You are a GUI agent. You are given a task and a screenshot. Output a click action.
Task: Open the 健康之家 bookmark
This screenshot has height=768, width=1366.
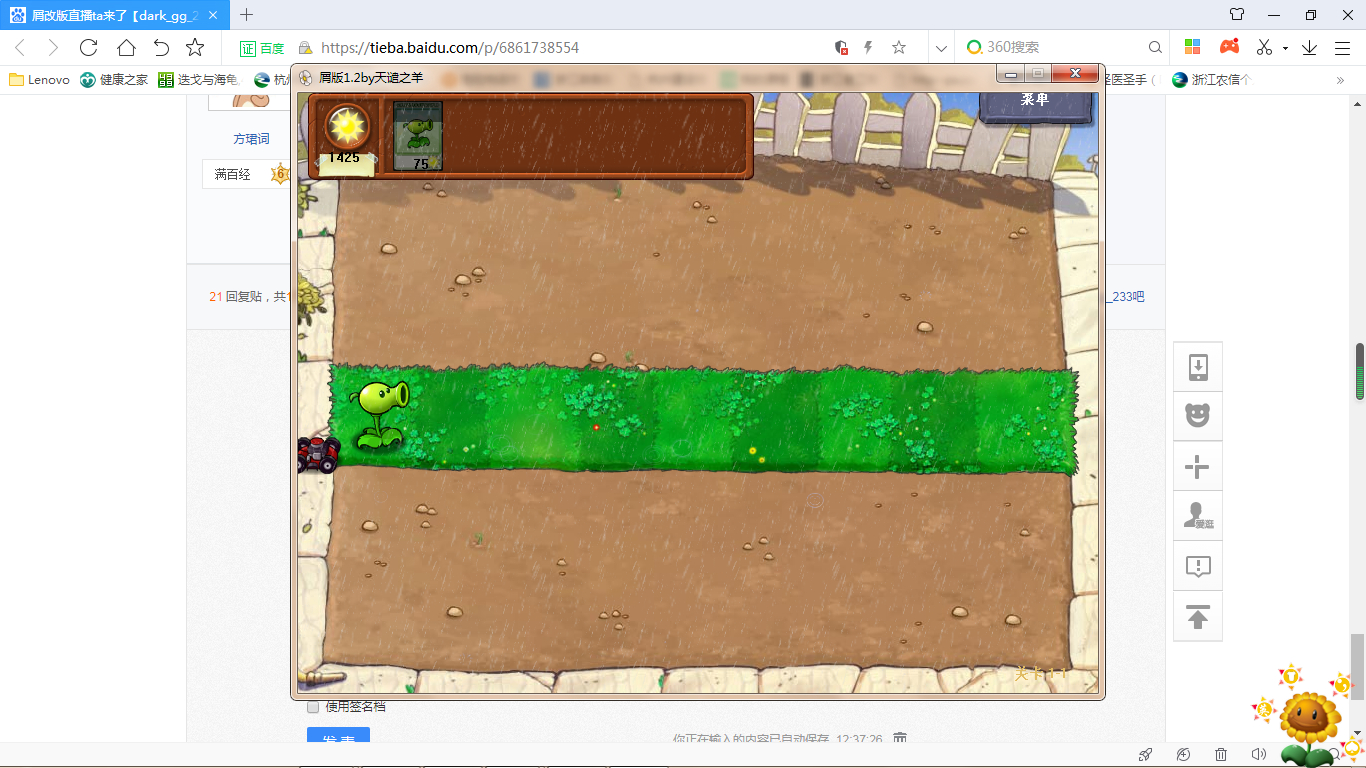[114, 80]
